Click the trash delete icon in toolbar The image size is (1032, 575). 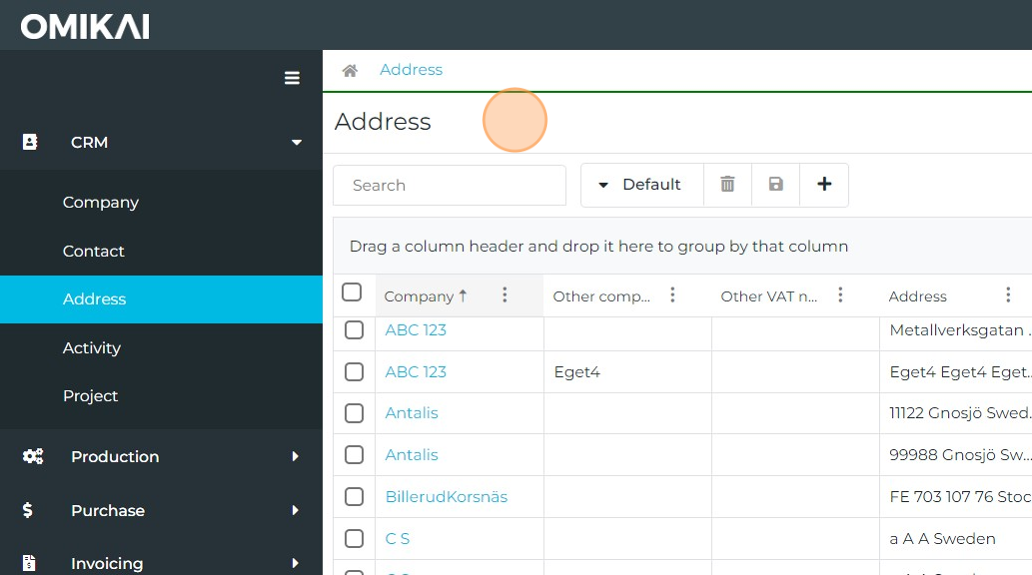pos(727,185)
